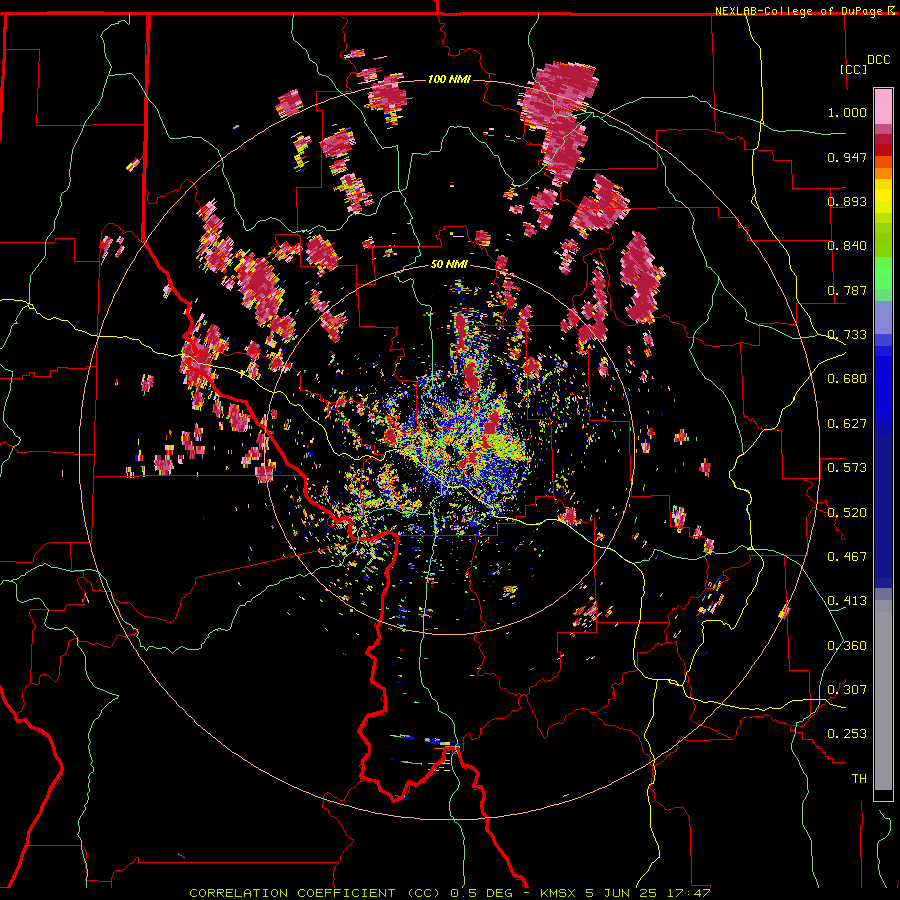
Task: Select the 0.840 legend value
Action: (x=847, y=246)
